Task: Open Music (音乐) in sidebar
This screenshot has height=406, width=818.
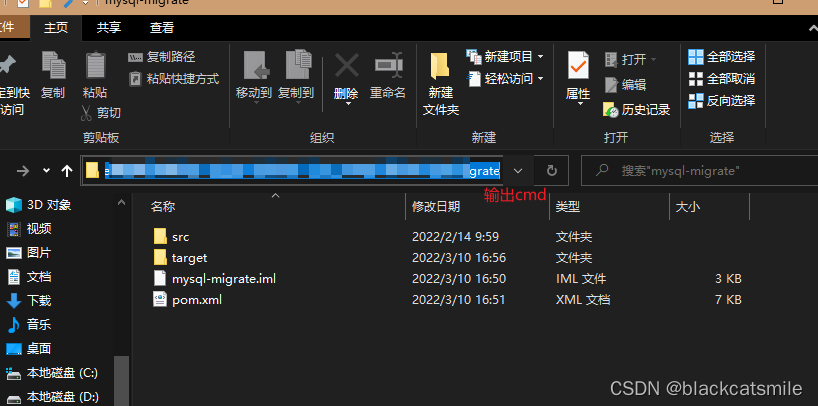Action: click(x=29, y=325)
